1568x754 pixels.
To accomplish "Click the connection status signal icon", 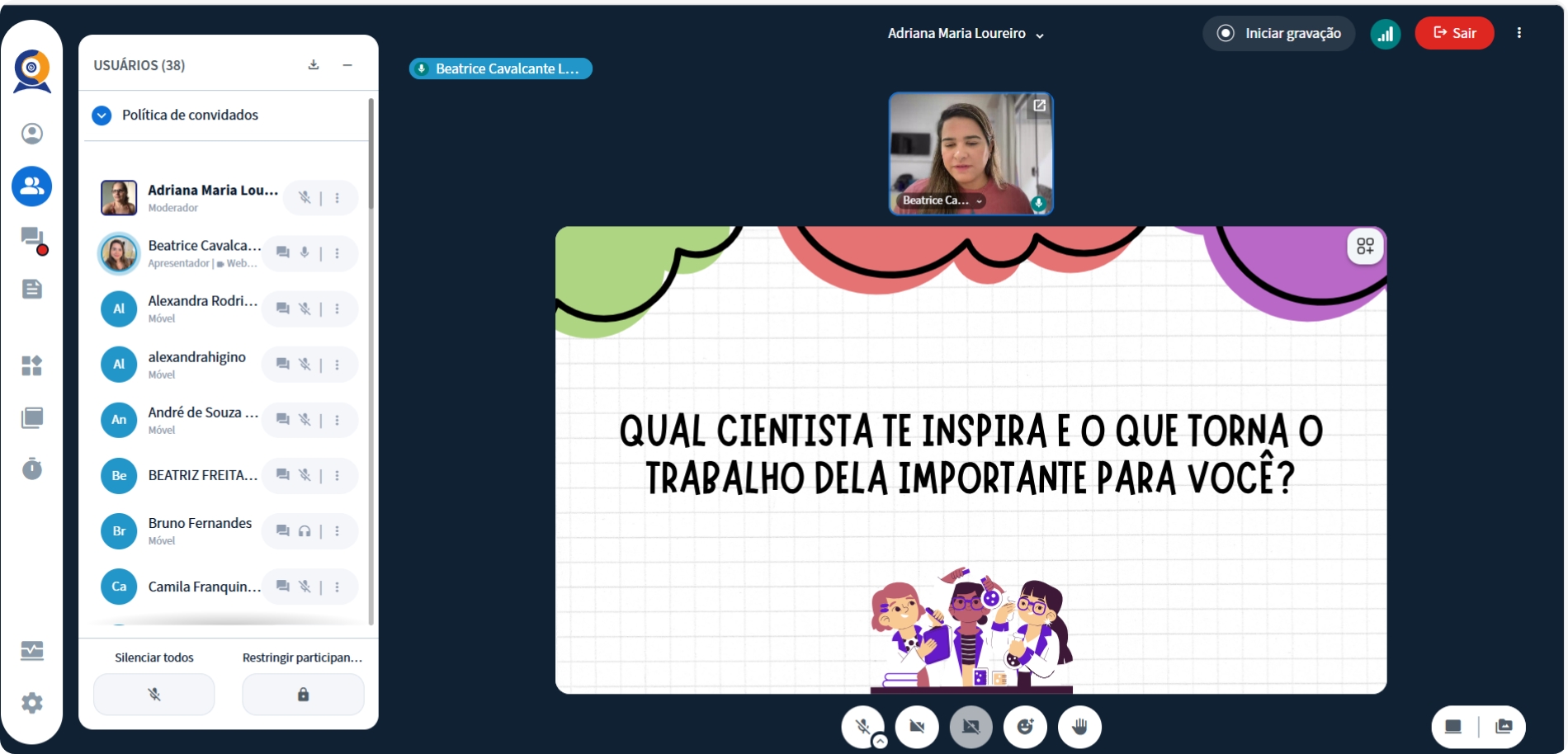I will pyautogui.click(x=1386, y=34).
